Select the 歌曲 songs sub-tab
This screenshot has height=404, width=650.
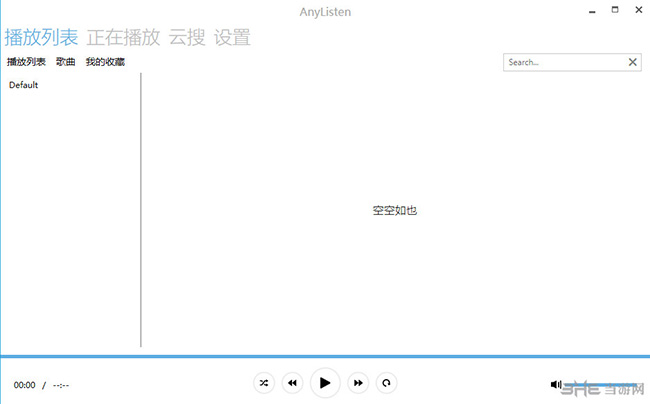(65, 62)
